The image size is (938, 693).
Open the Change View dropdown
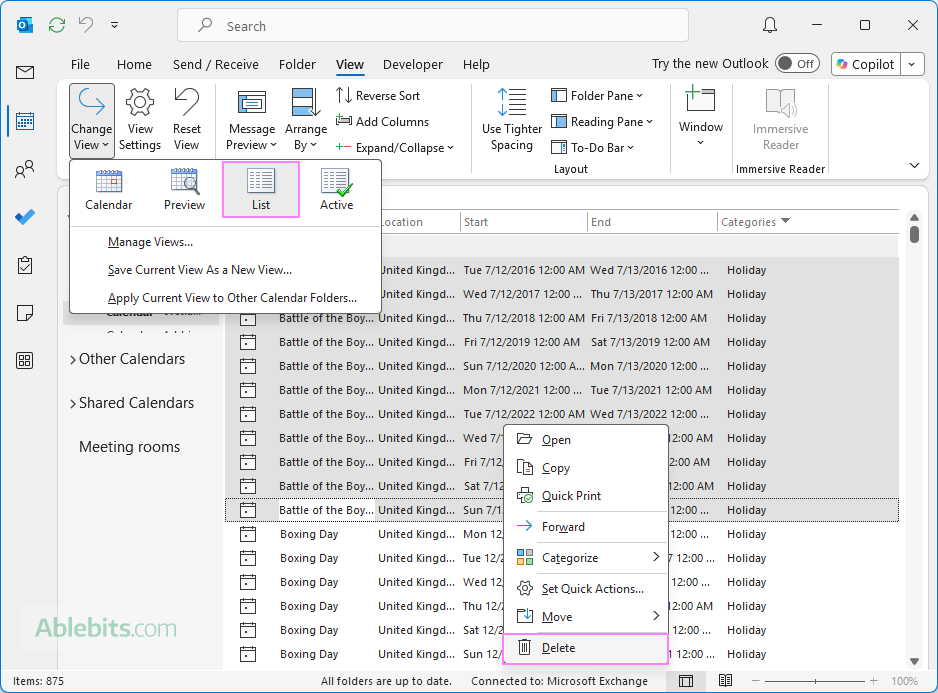(92, 120)
